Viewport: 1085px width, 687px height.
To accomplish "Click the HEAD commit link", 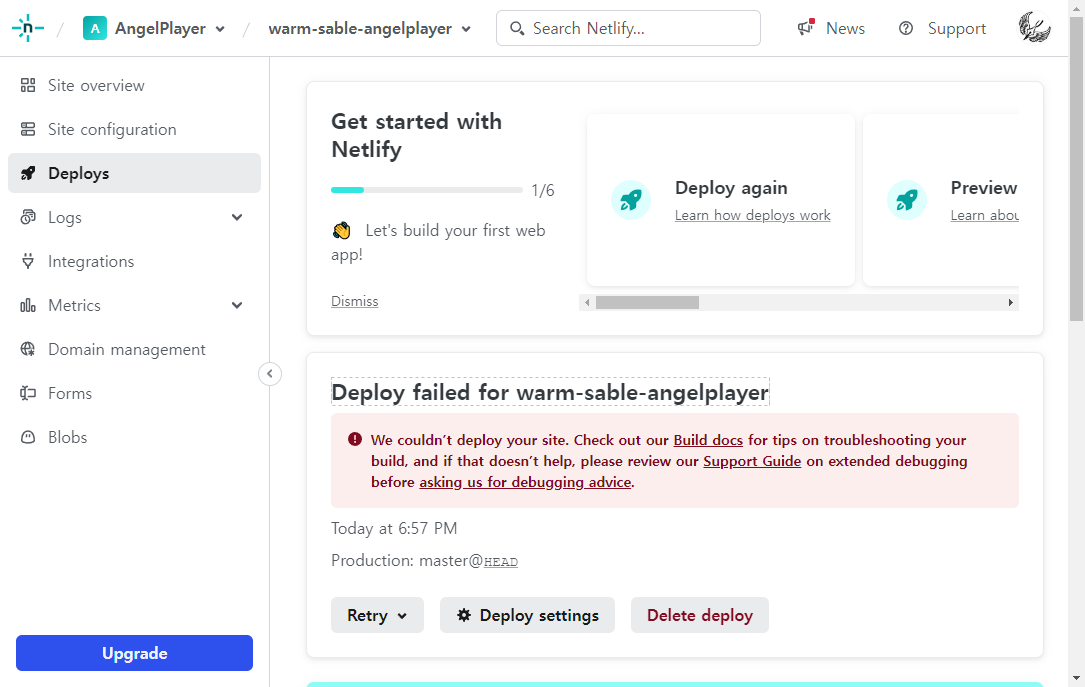I will [x=501, y=562].
